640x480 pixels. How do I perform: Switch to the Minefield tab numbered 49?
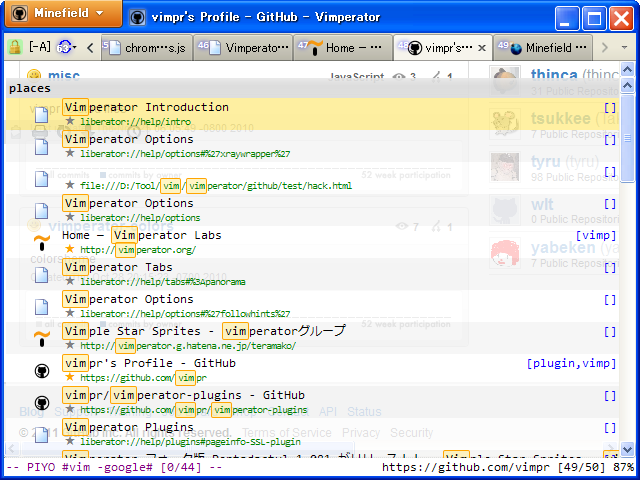pos(543,48)
